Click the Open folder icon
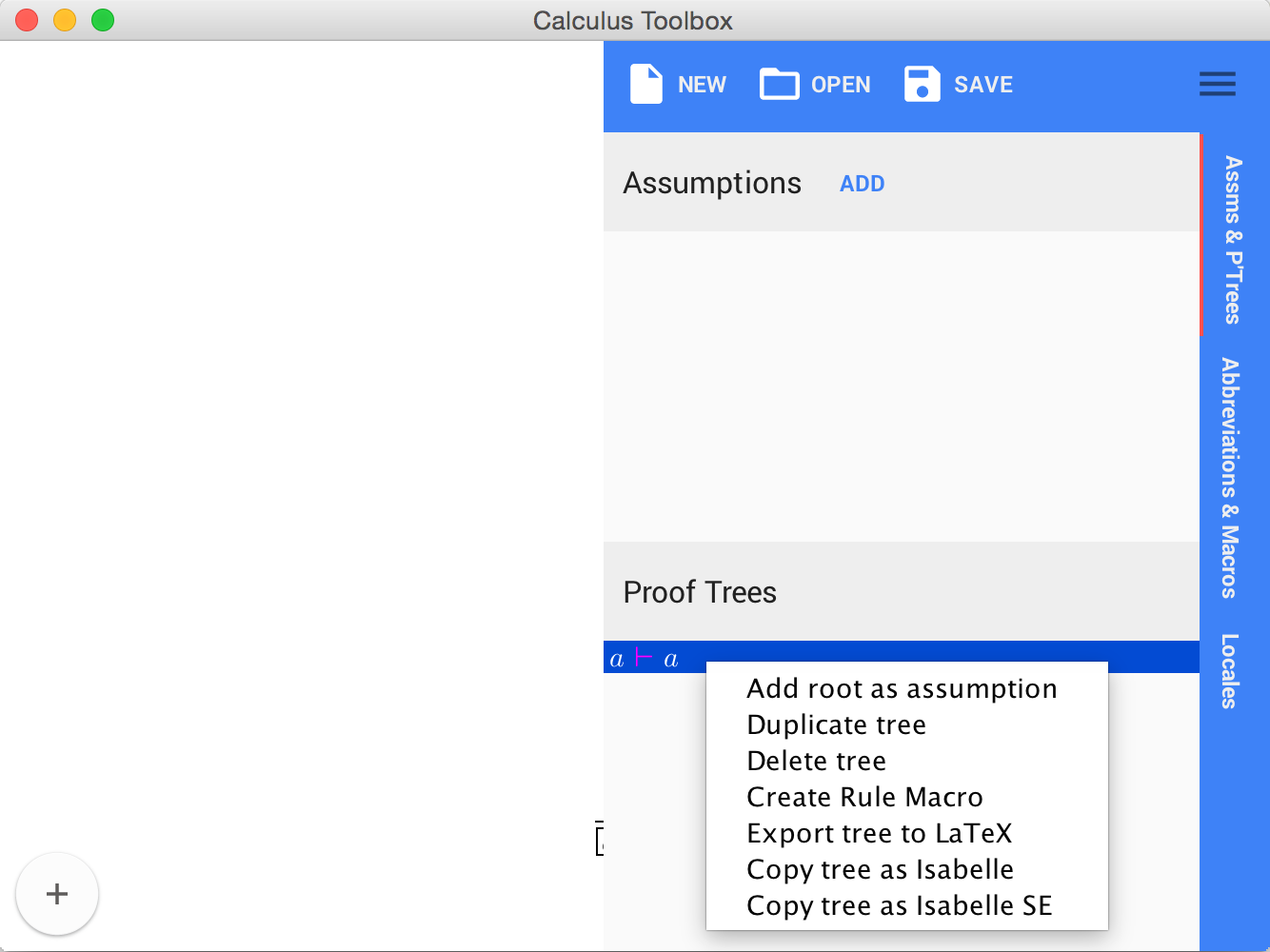This screenshot has width=1270, height=952. point(779,84)
